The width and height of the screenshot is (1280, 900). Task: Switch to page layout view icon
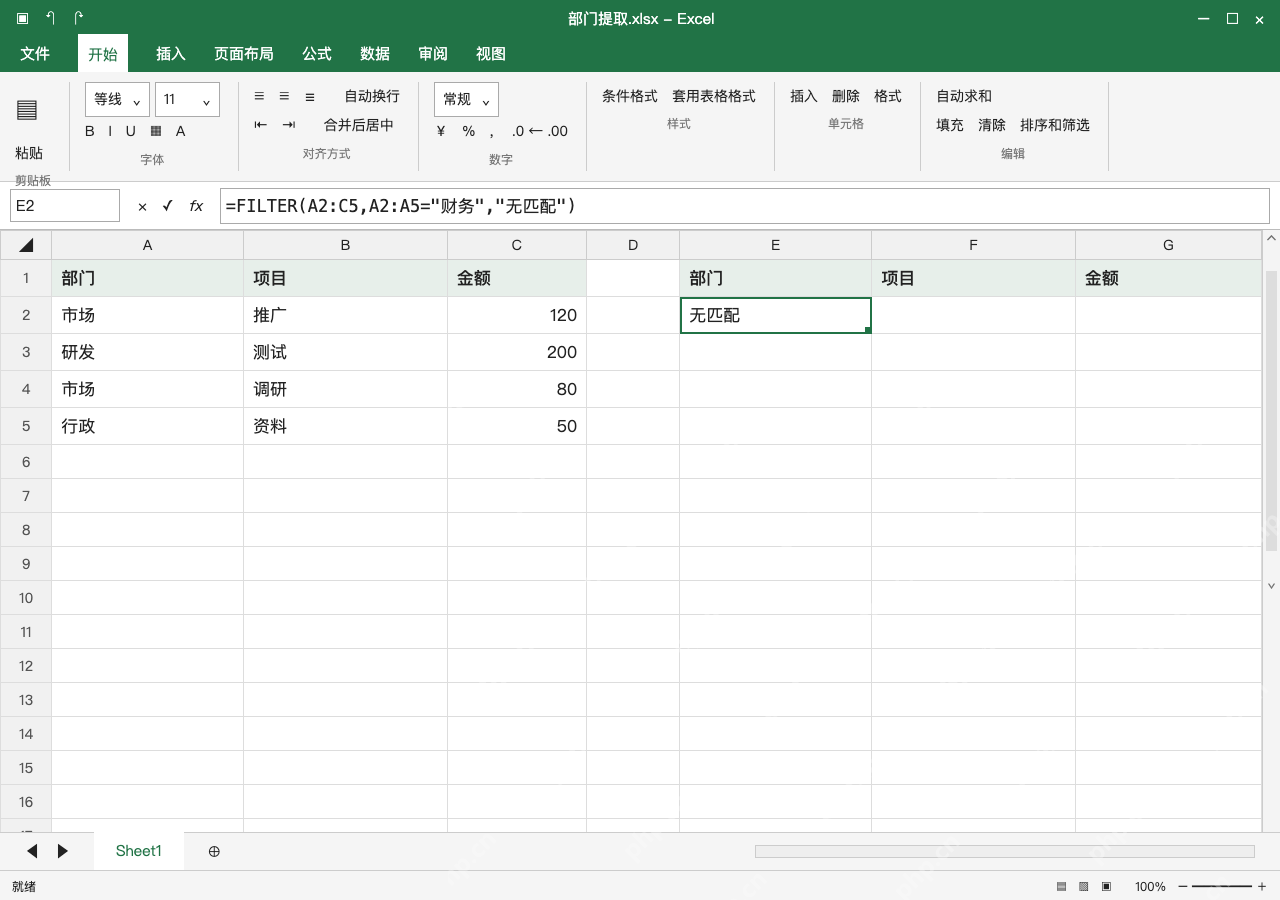point(1083,887)
